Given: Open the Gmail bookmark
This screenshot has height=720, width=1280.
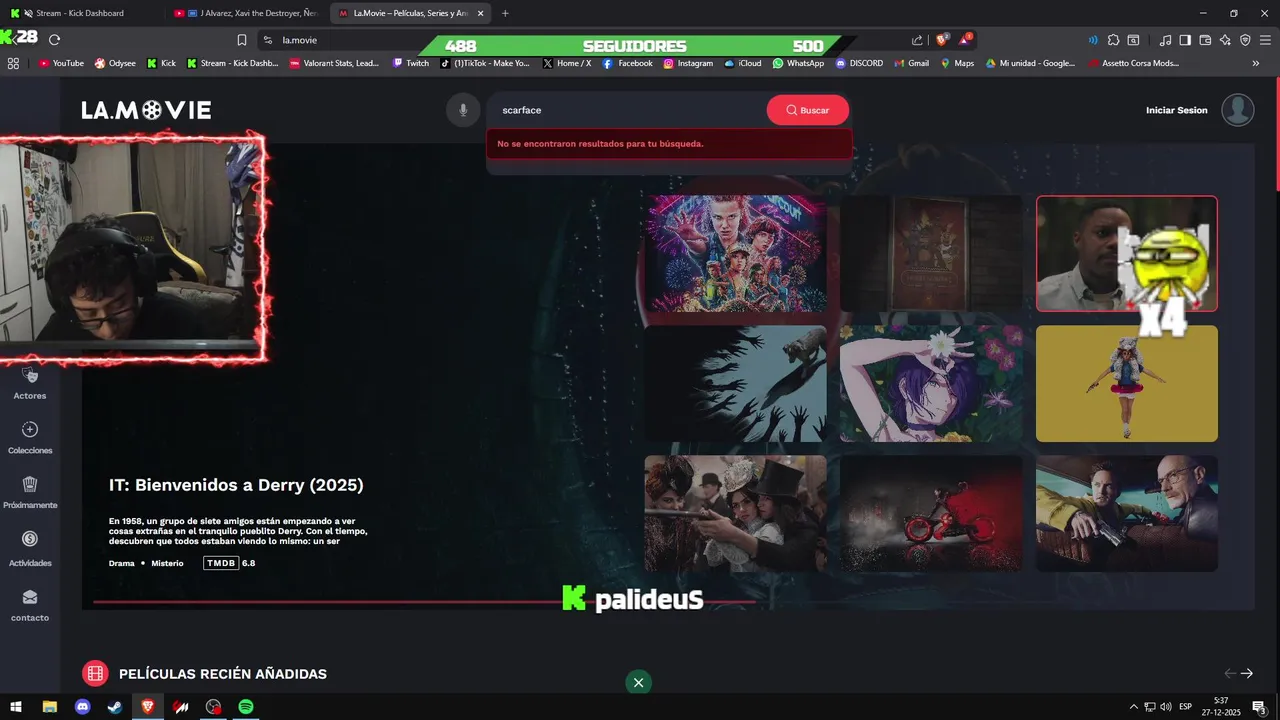Looking at the screenshot, I should point(911,63).
